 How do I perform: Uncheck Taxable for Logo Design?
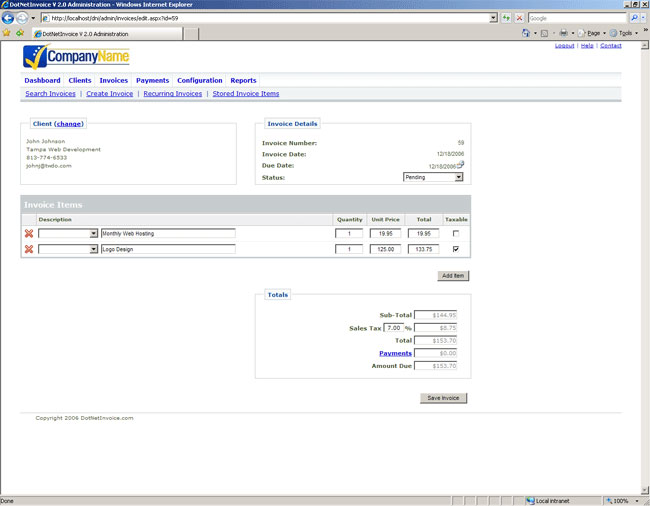[456, 249]
